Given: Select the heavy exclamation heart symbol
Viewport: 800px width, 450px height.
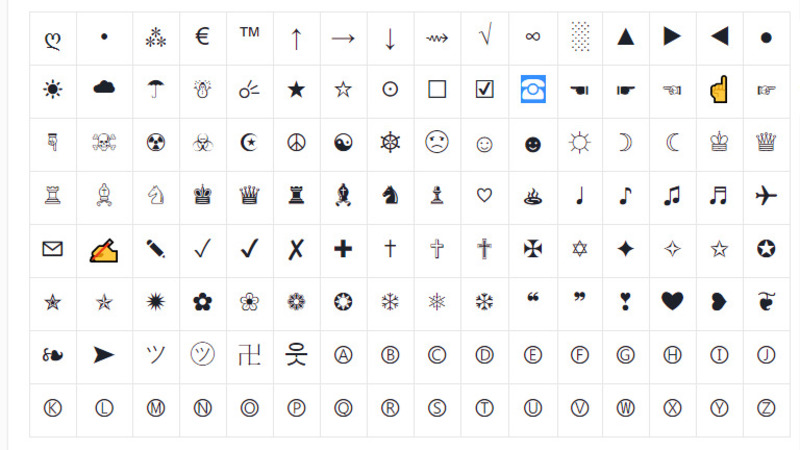Looking at the screenshot, I should click(x=626, y=302).
